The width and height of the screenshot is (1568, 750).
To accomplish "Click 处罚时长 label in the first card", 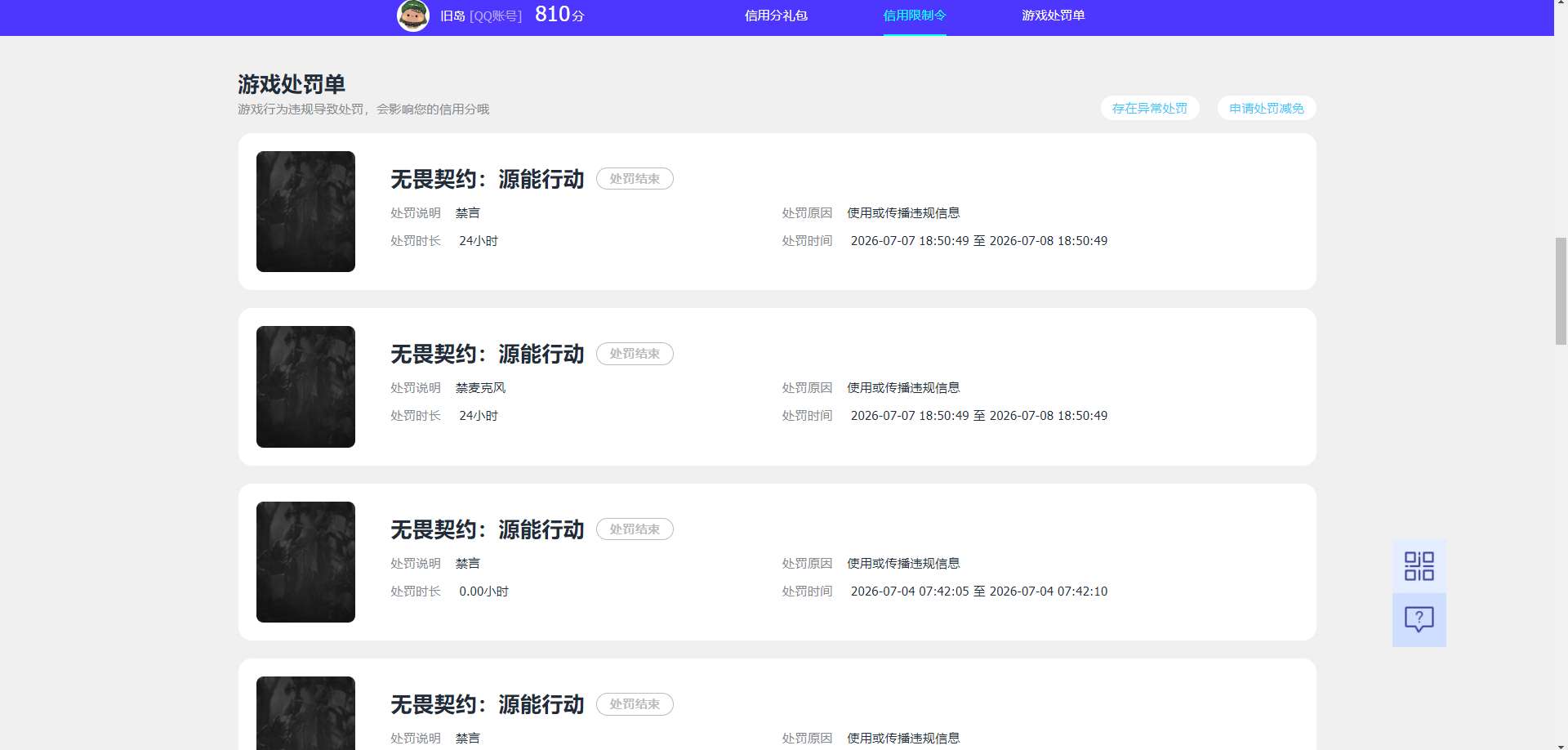I will 416,241.
